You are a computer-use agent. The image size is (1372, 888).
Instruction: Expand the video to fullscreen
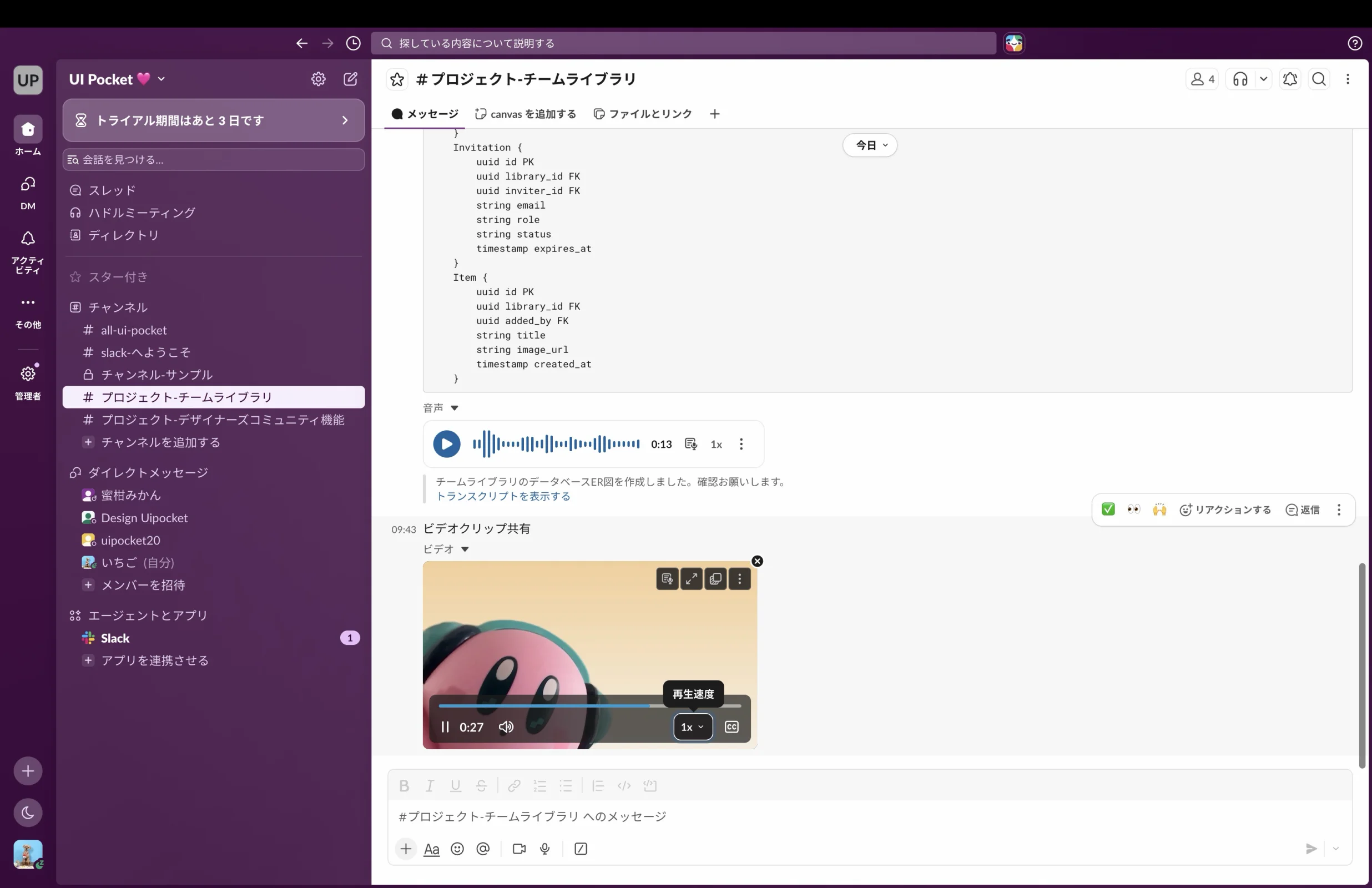691,579
